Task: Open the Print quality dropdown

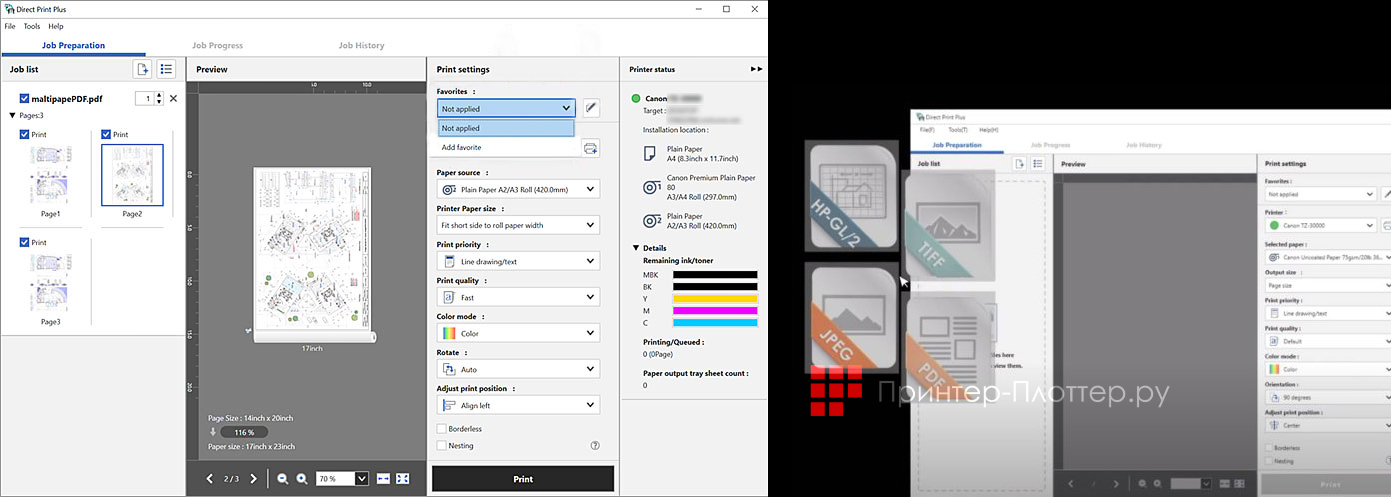Action: pyautogui.click(x=518, y=297)
